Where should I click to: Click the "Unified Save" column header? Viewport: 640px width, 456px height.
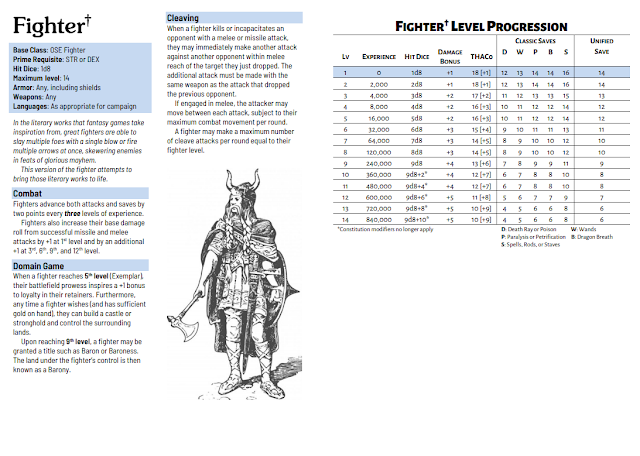tap(602, 46)
